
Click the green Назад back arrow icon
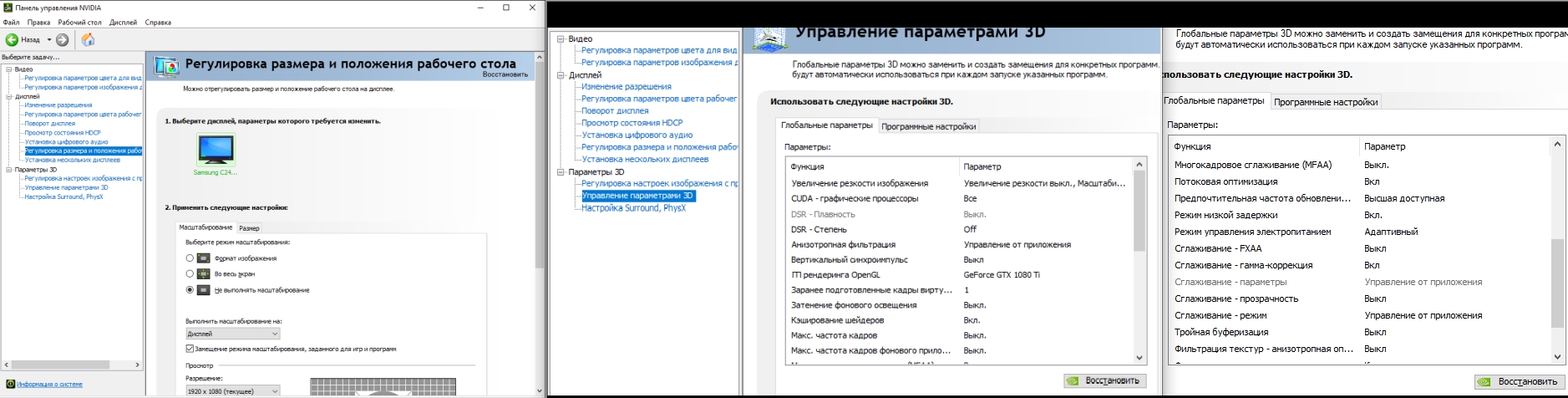pos(12,39)
